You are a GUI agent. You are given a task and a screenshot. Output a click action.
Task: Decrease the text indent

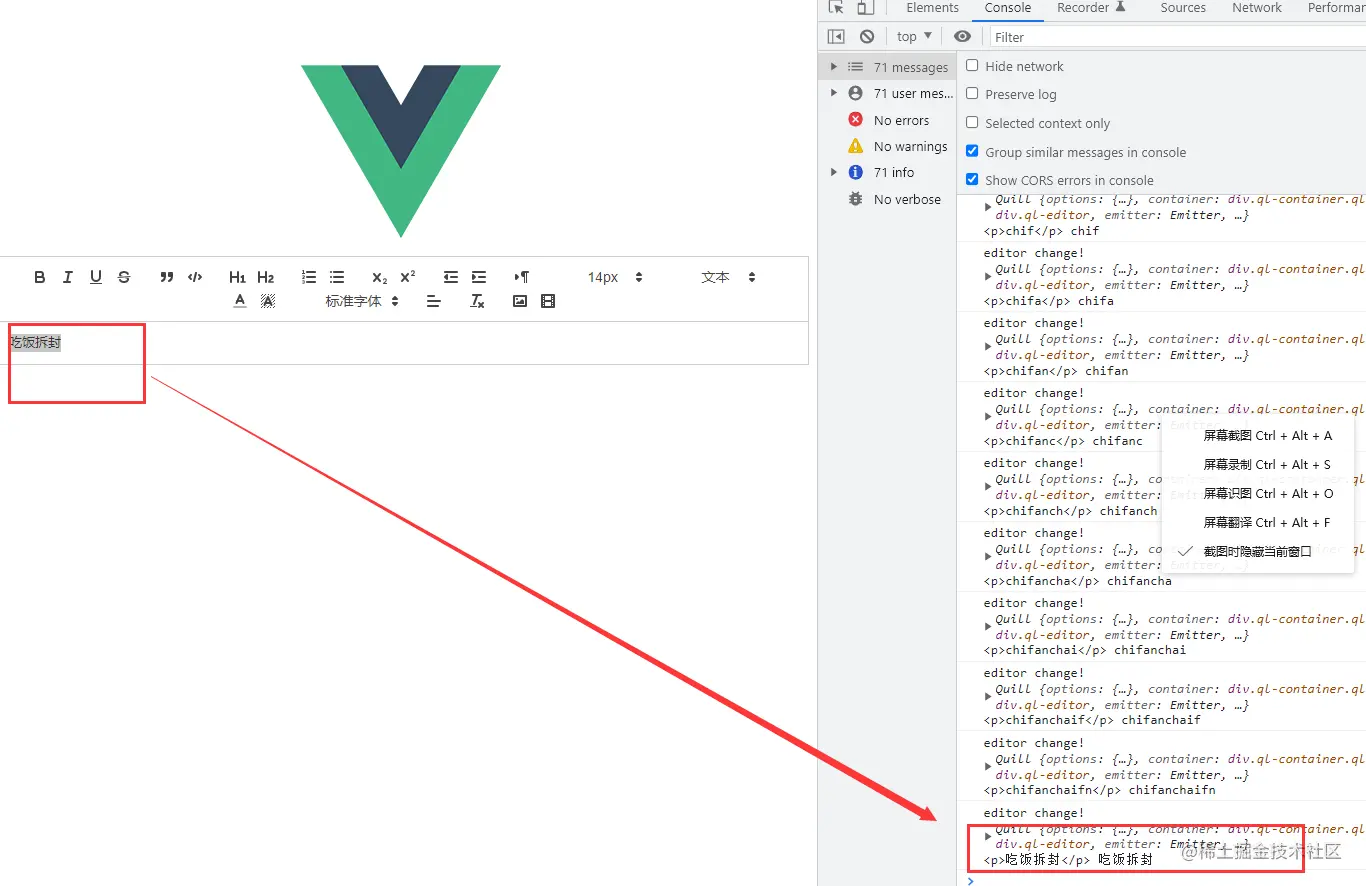[x=451, y=277]
